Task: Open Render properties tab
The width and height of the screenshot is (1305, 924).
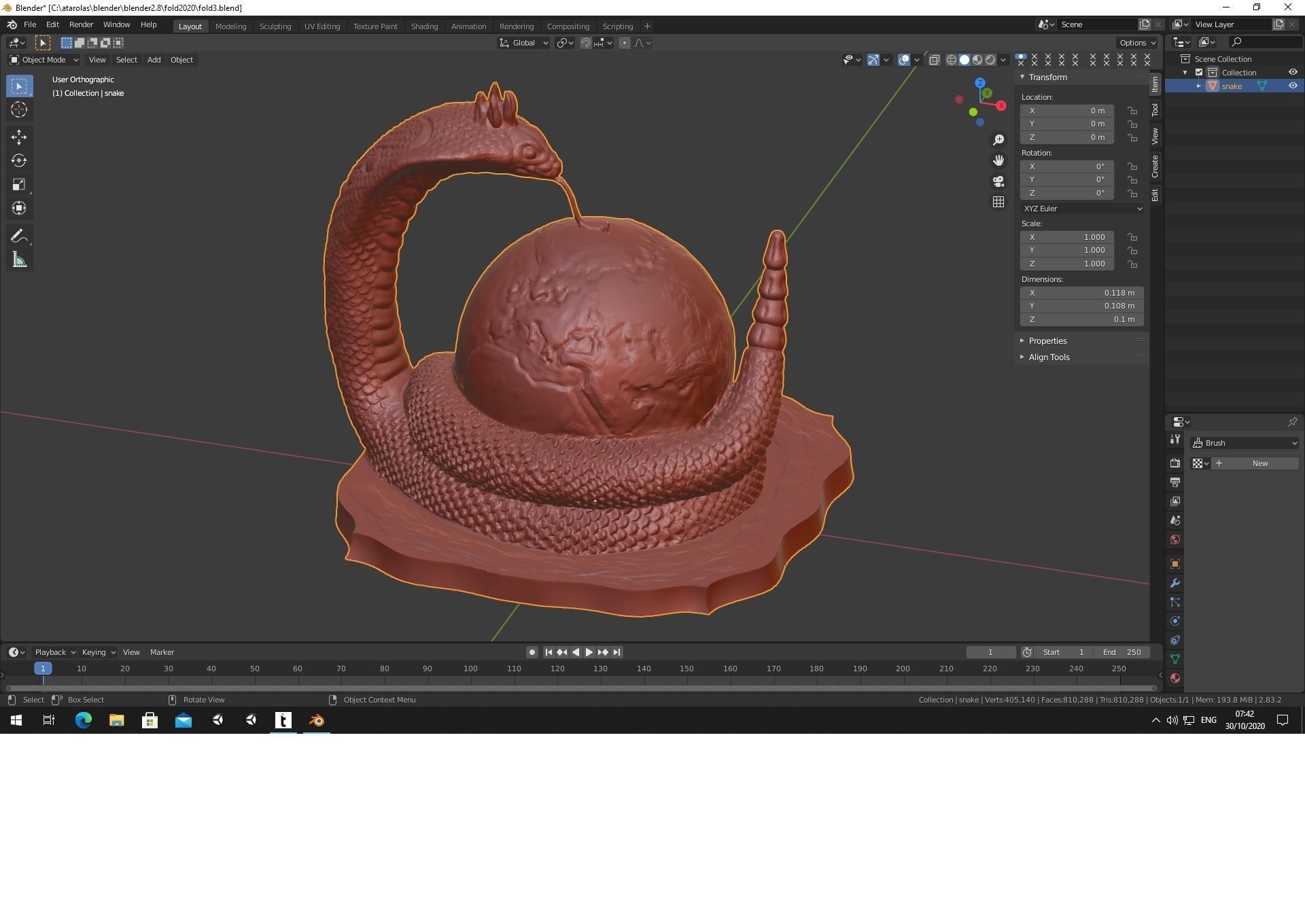Action: tap(1175, 463)
